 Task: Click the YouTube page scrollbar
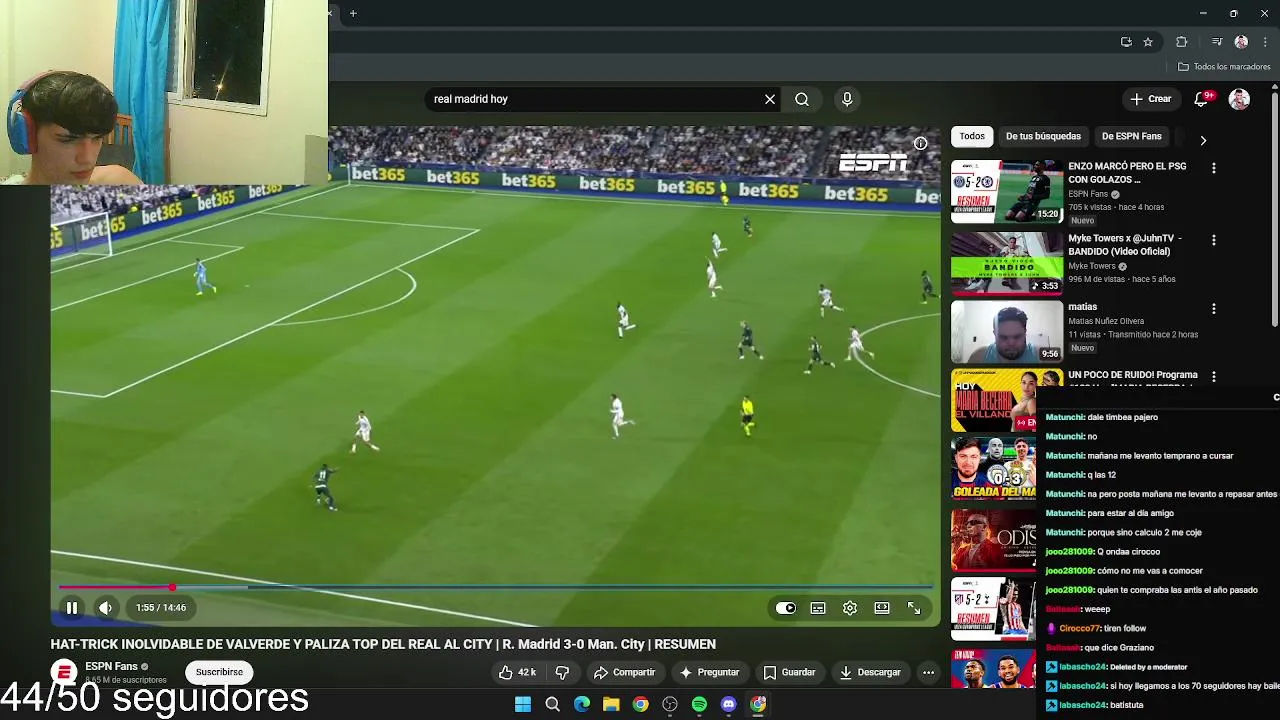(1275, 210)
